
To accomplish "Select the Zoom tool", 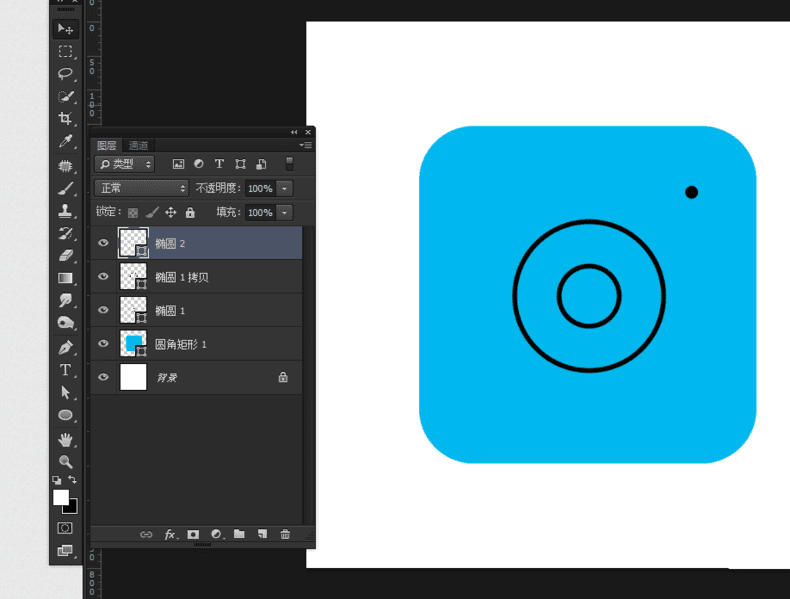I will tap(65, 461).
